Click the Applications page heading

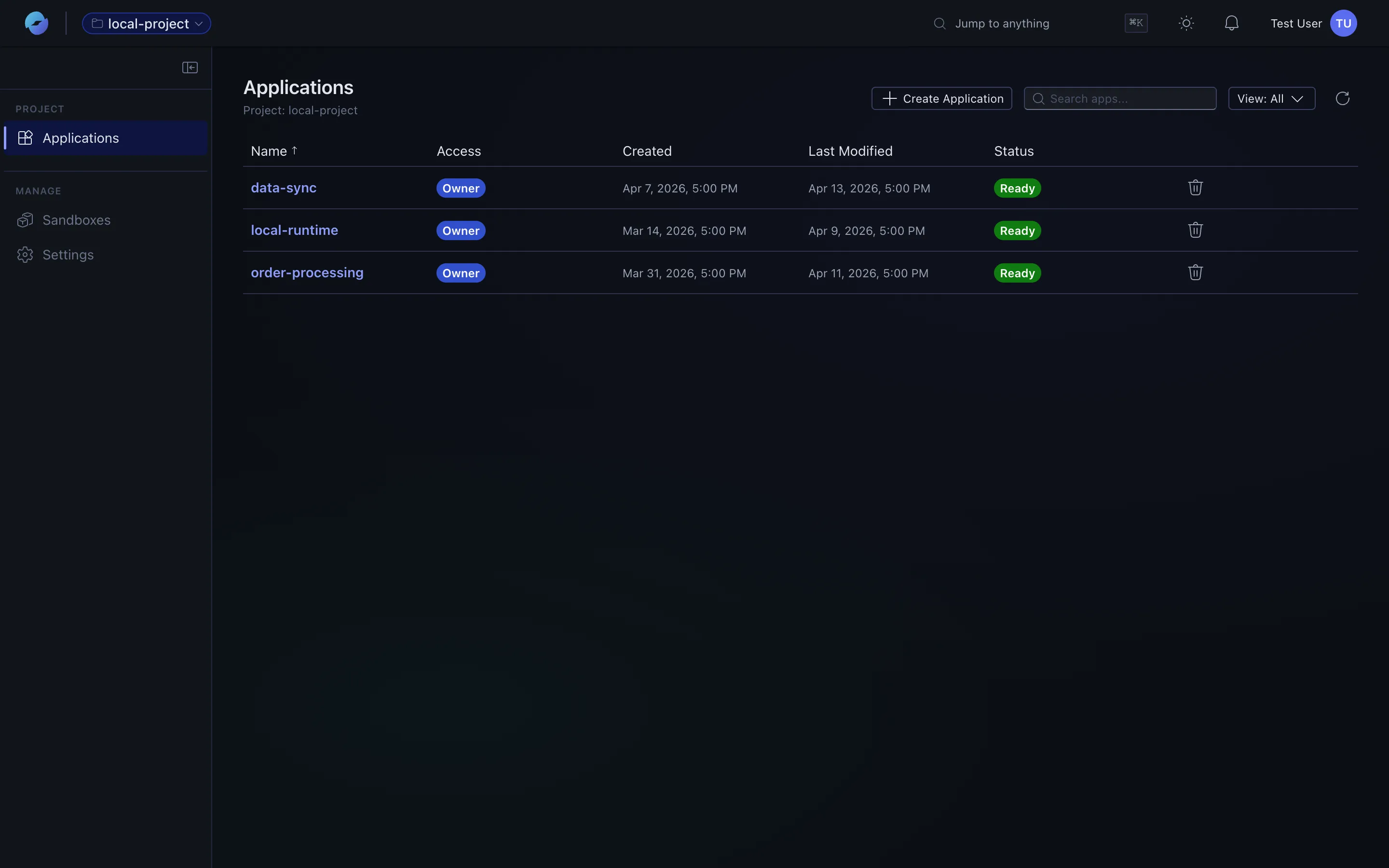tap(299, 87)
